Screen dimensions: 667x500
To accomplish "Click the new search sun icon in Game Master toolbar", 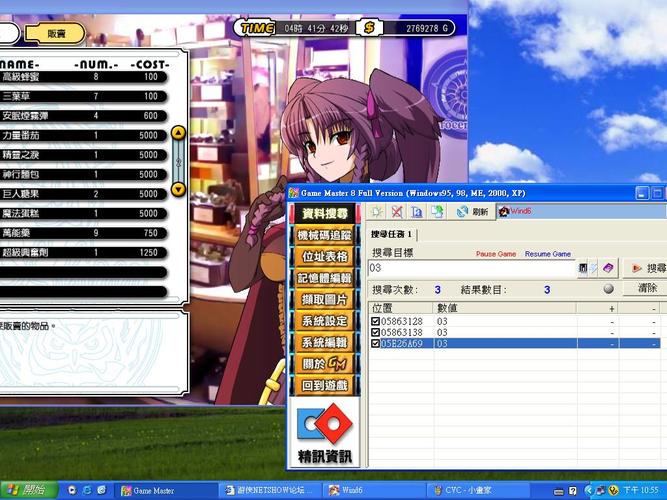I will tap(376, 211).
